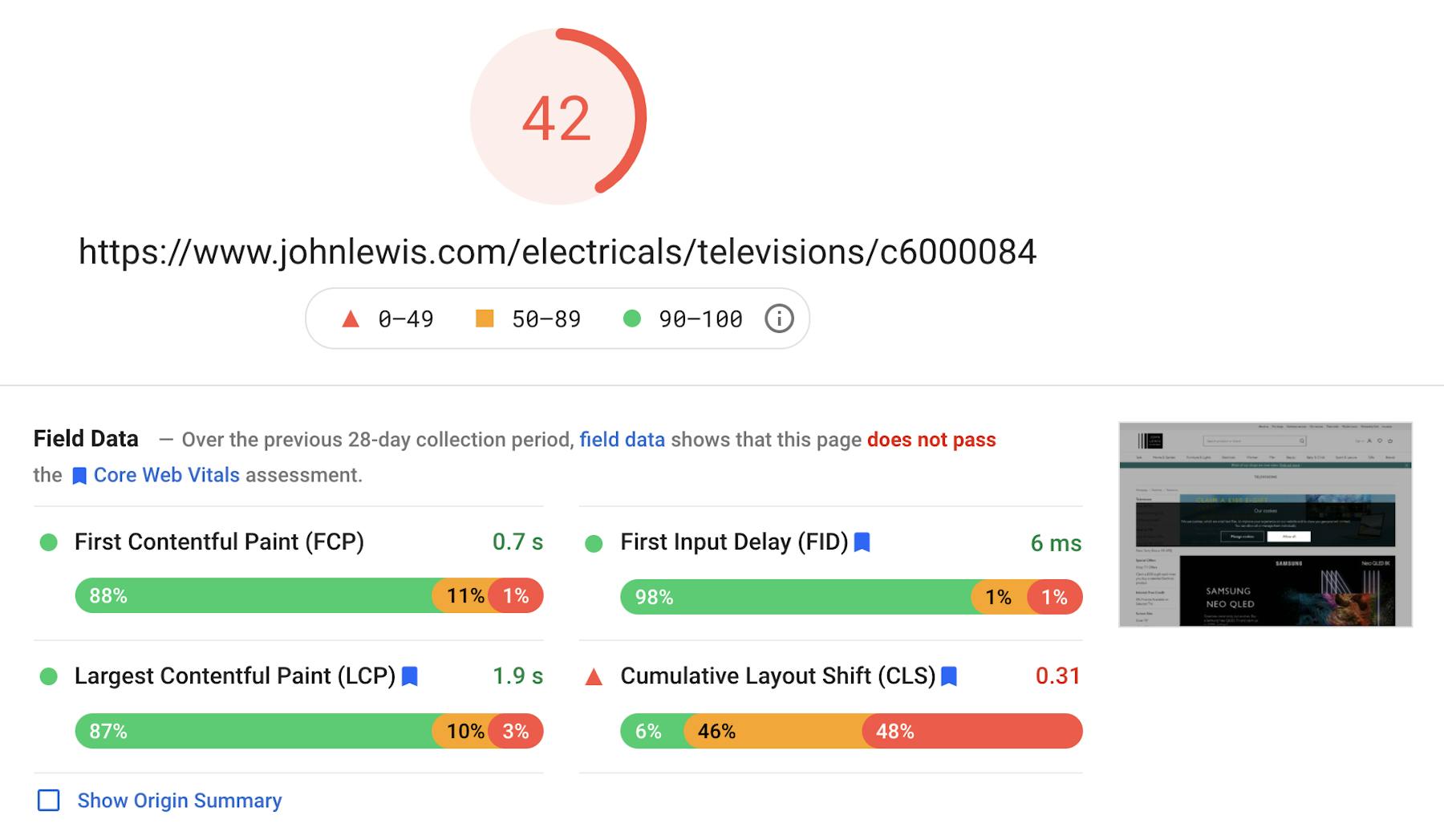Viewport: 1444px width, 840px height.
Task: Open the Core Web Vitals link
Action: tap(166, 475)
